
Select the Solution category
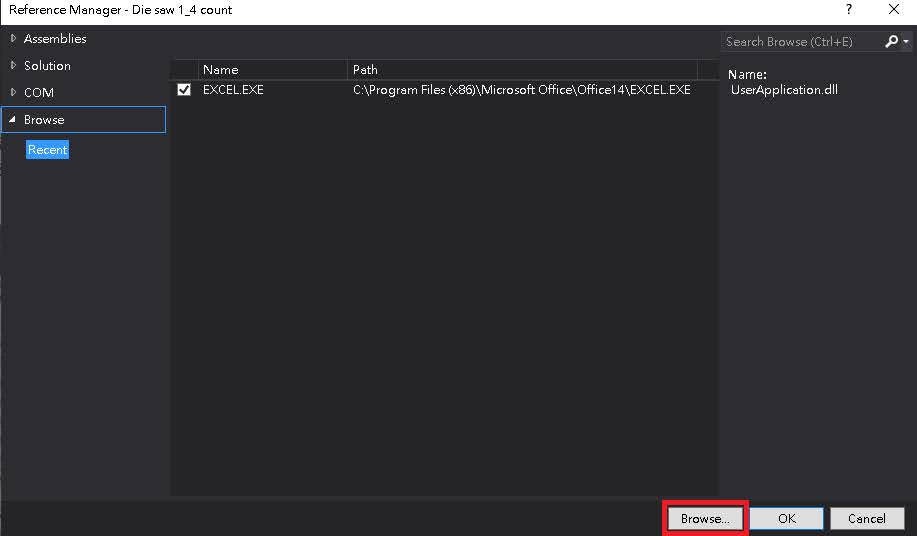pyautogui.click(x=47, y=65)
